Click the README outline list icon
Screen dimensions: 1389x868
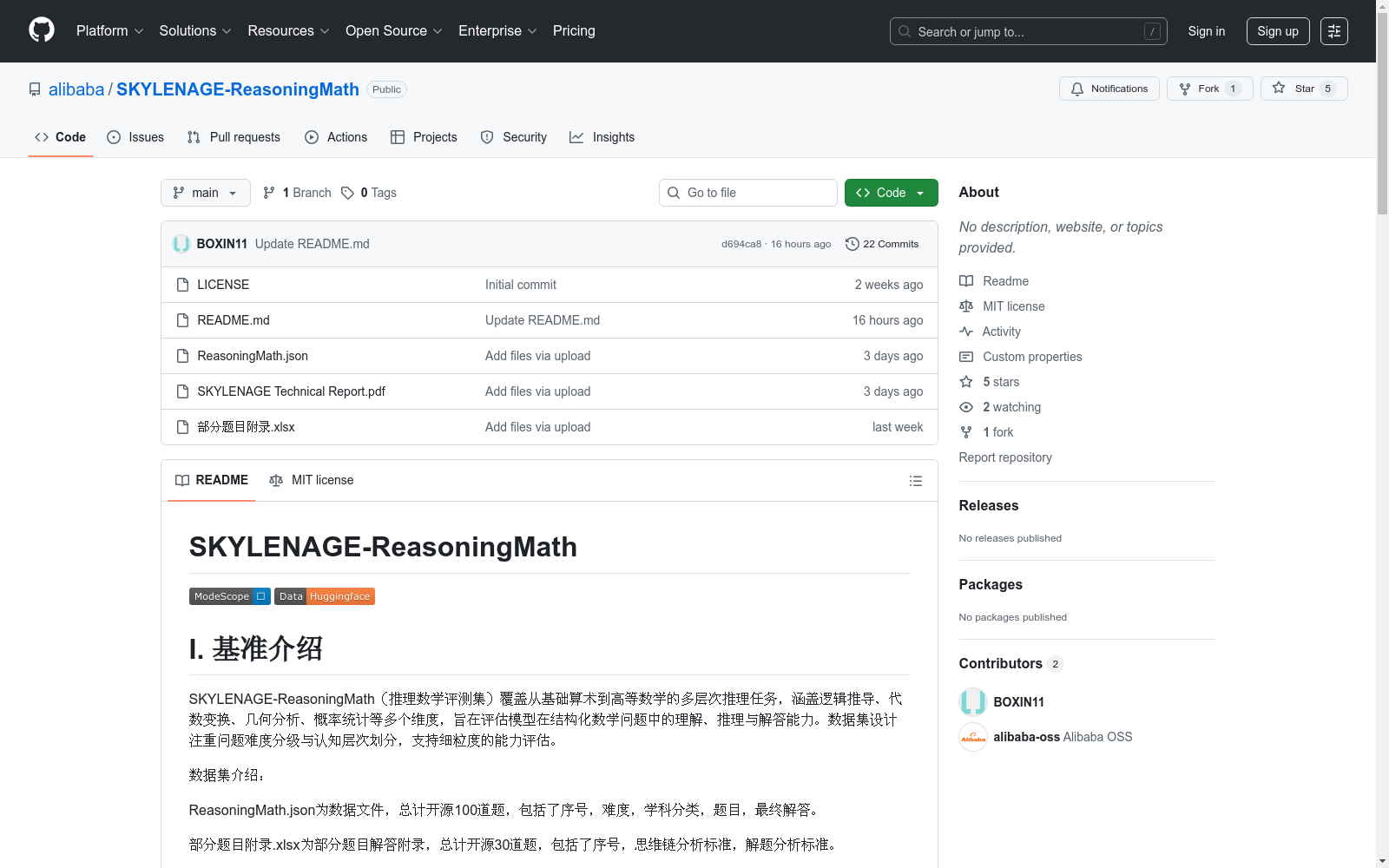(x=915, y=481)
